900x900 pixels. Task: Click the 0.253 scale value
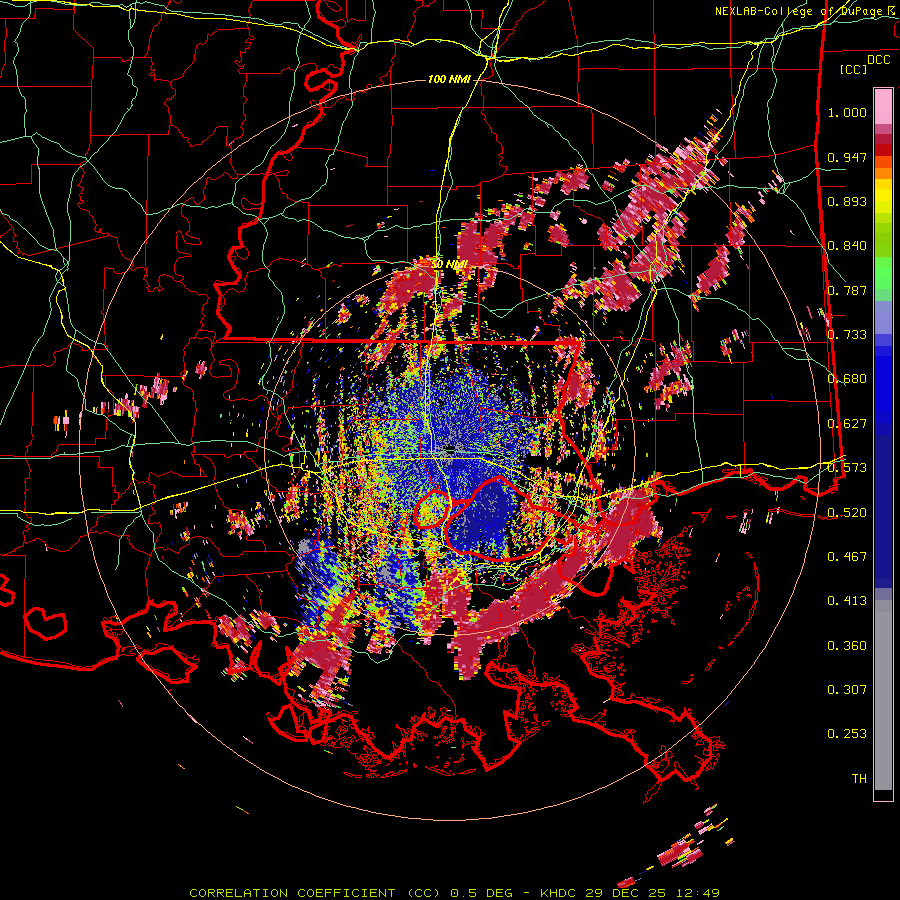(x=847, y=734)
